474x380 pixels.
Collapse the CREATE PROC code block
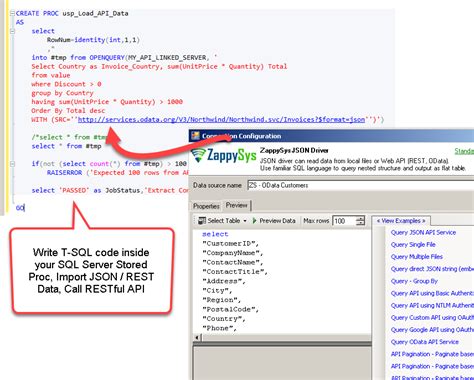[x=12, y=13]
